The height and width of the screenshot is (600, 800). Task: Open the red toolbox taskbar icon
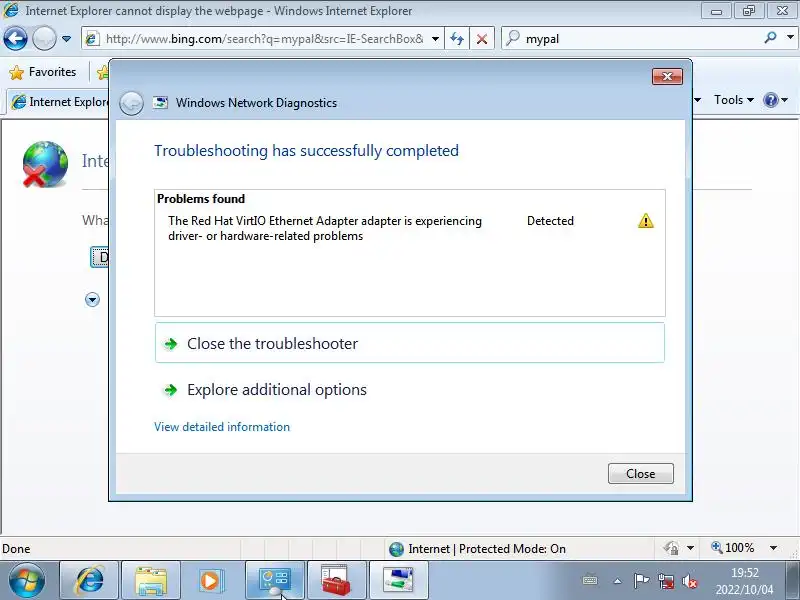point(336,581)
